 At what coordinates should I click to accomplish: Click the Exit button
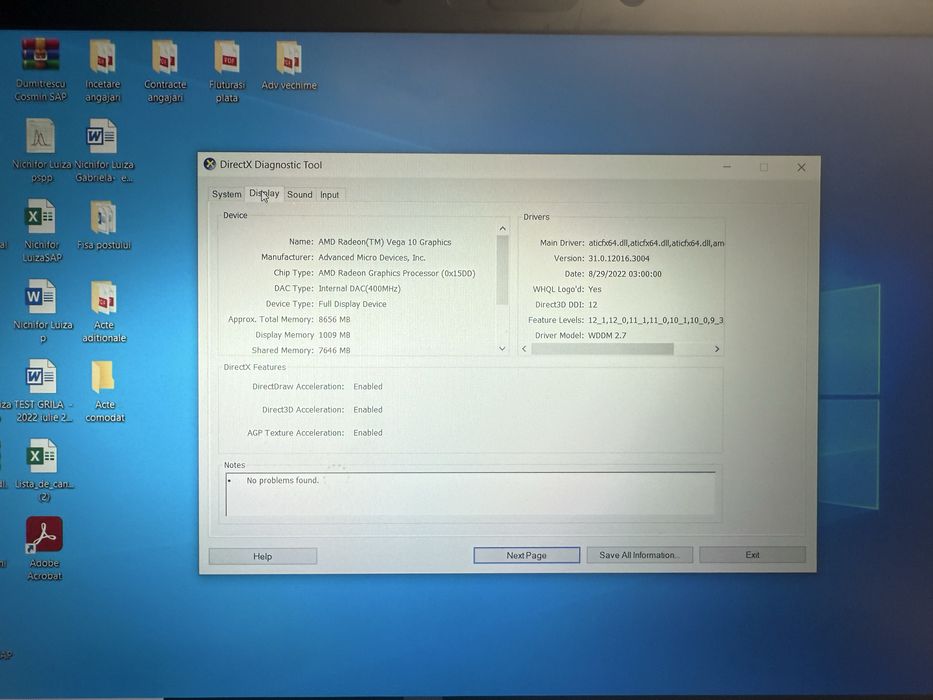click(752, 555)
